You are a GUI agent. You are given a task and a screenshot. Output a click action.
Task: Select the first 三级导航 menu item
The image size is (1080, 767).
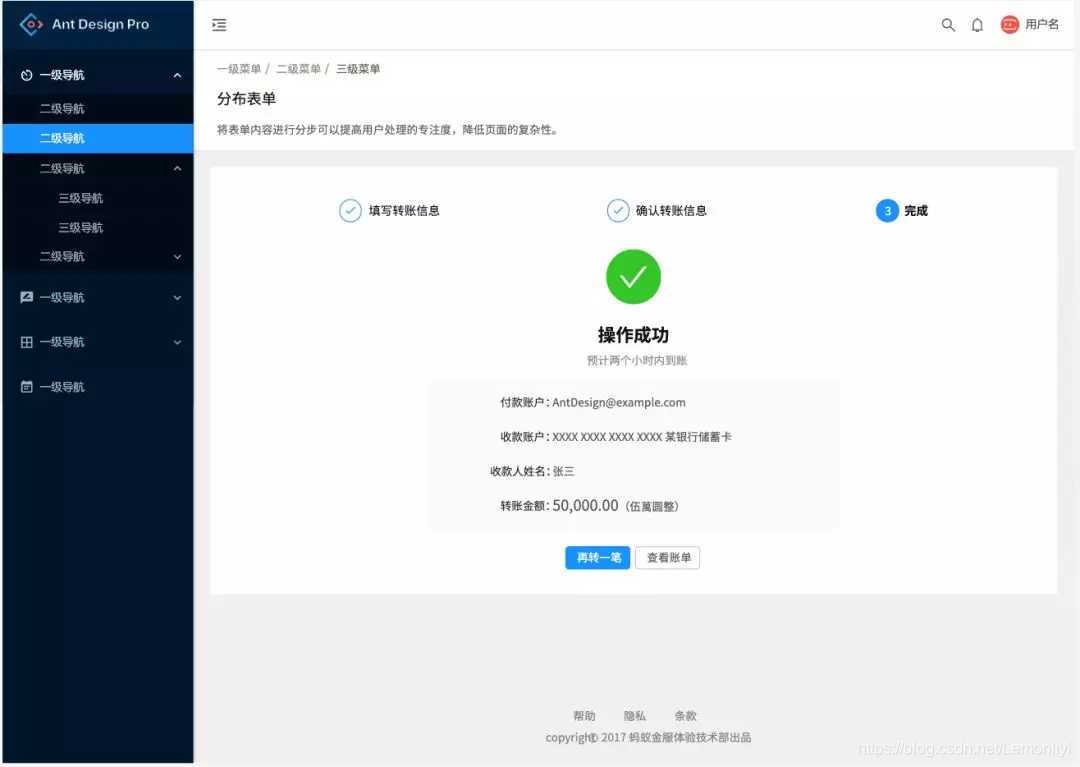pos(80,197)
